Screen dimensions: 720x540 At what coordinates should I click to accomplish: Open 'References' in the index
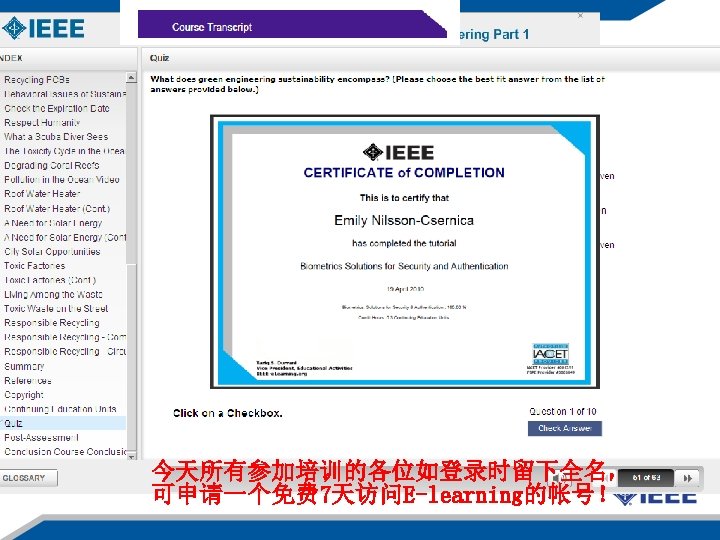point(28,381)
